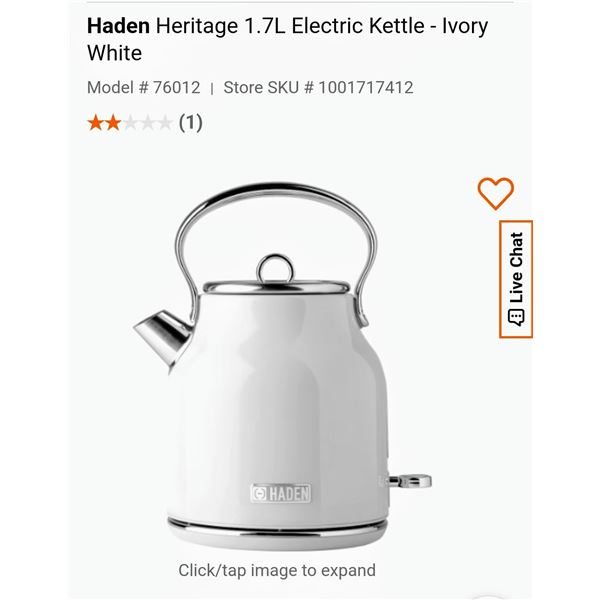Image resolution: width=600 pixels, height=600 pixels.
Task: Add kettle to wishlist with heart icon
Action: tap(495, 193)
